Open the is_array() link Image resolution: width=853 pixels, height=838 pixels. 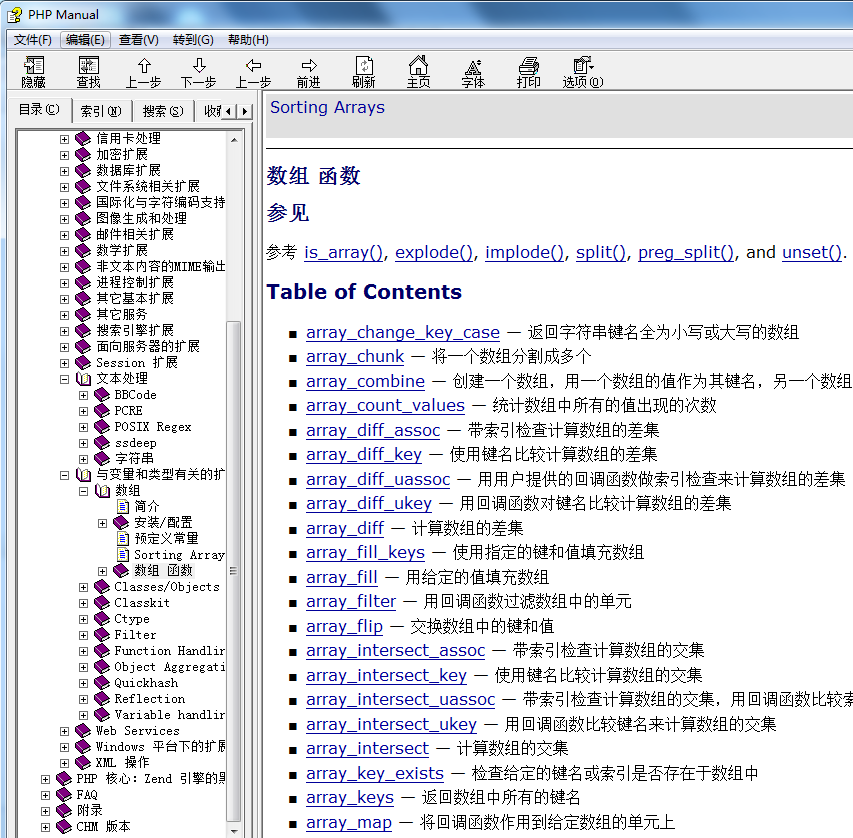pos(343,252)
